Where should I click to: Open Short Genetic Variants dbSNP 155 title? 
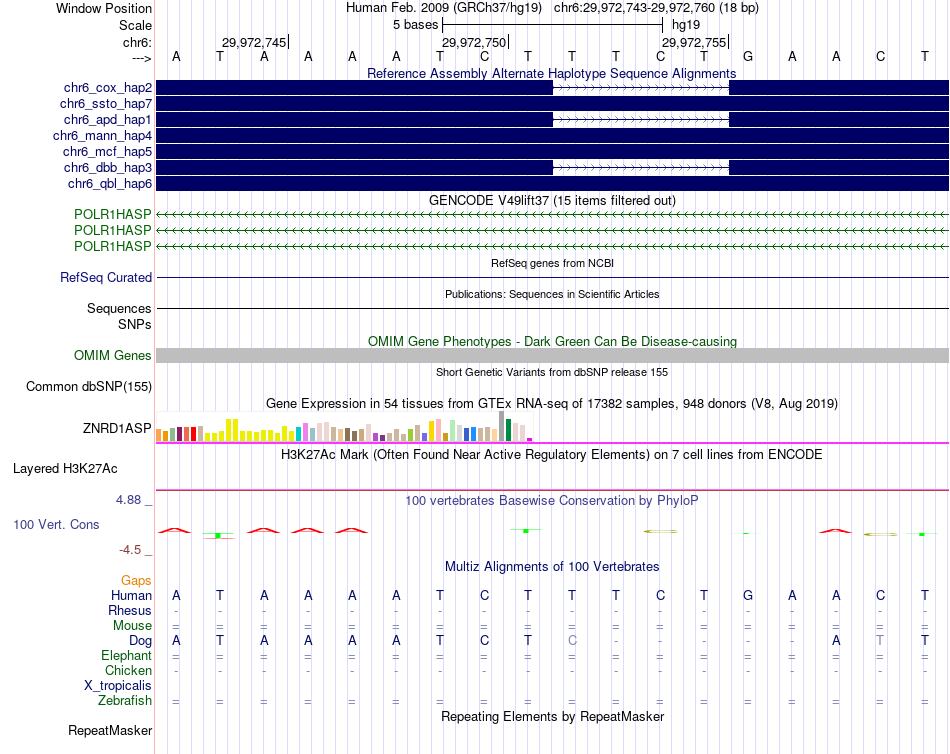[552, 372]
